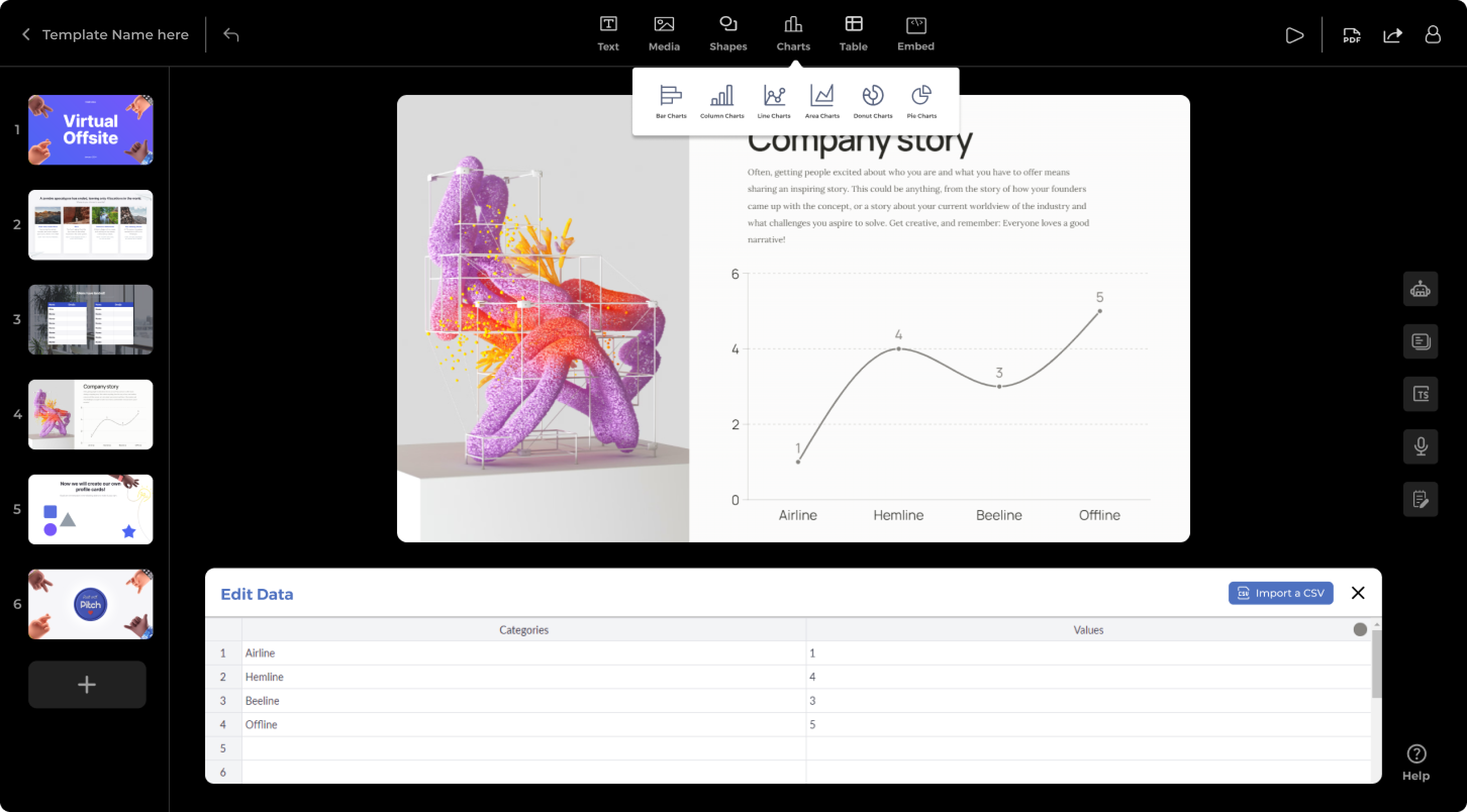Click the Import a CSV button

pyautogui.click(x=1280, y=593)
